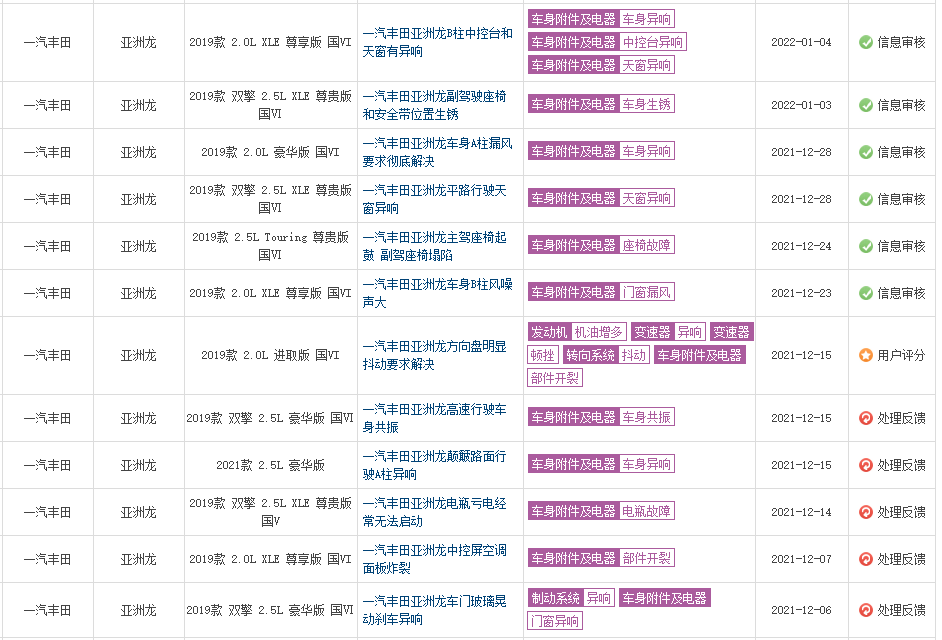Click model cell 2021款 2.5L 豪华版
This screenshot has width=942, height=640.
pos(270,465)
